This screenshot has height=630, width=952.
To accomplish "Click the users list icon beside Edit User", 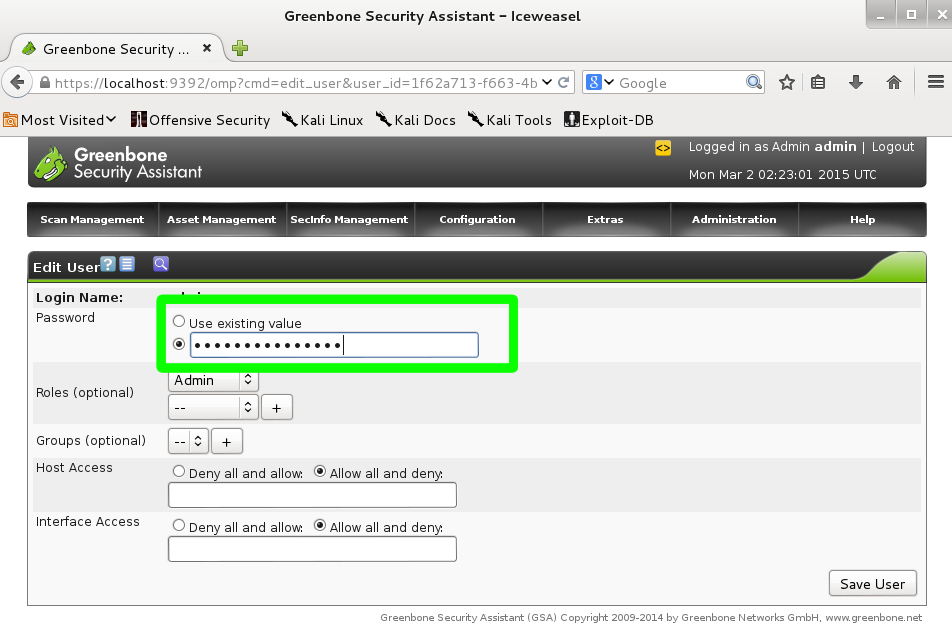I will tap(127, 264).
